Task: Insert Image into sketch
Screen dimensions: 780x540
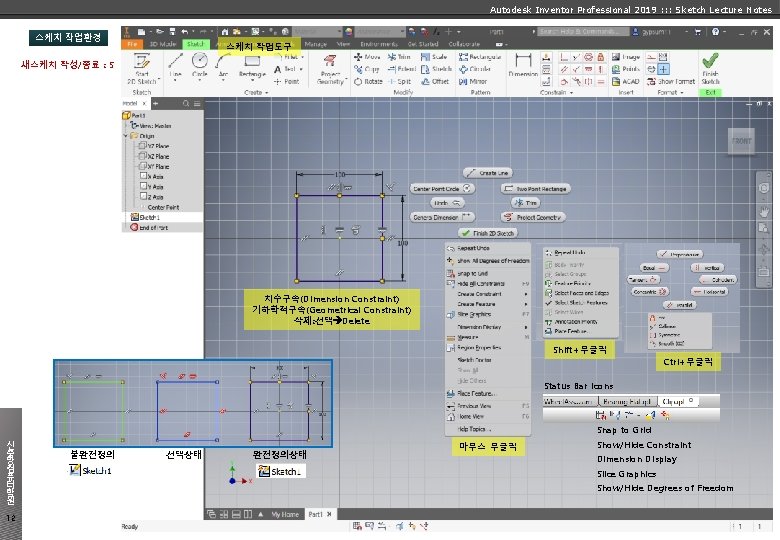Action: tap(626, 57)
